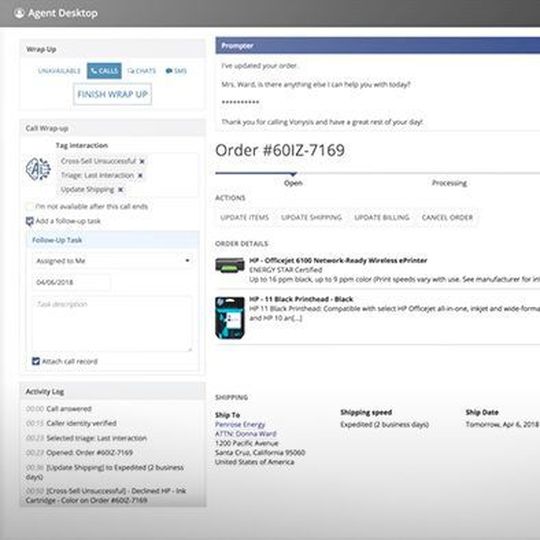Click the follow-up date field 04/06/2018
This screenshot has height=540, width=540.
click(x=71, y=282)
